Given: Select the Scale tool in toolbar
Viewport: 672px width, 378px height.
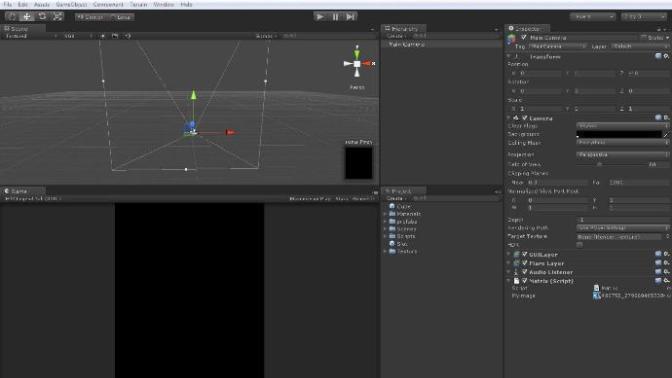Looking at the screenshot, I should 57,17.
